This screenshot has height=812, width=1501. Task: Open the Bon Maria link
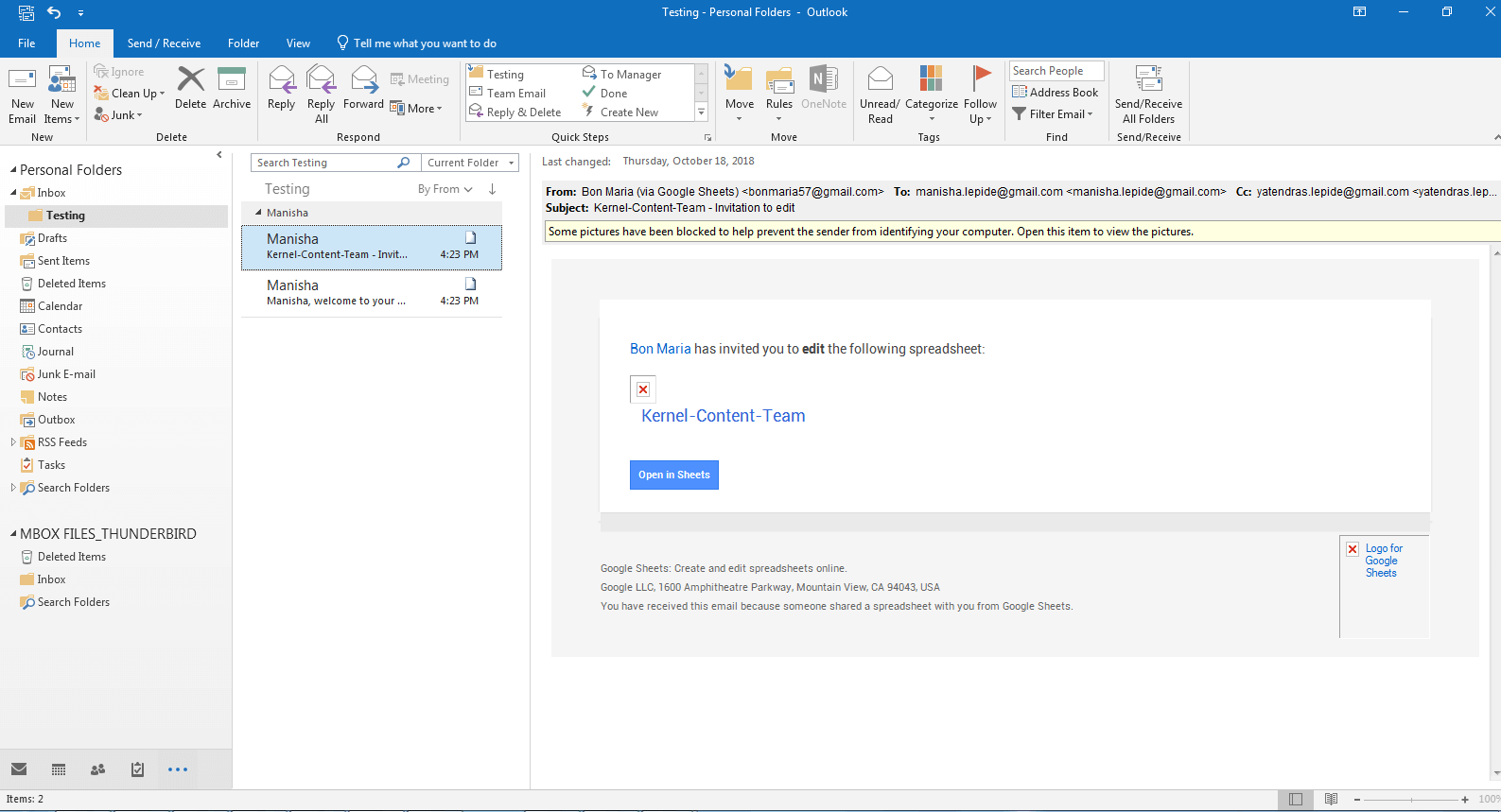[x=660, y=349]
